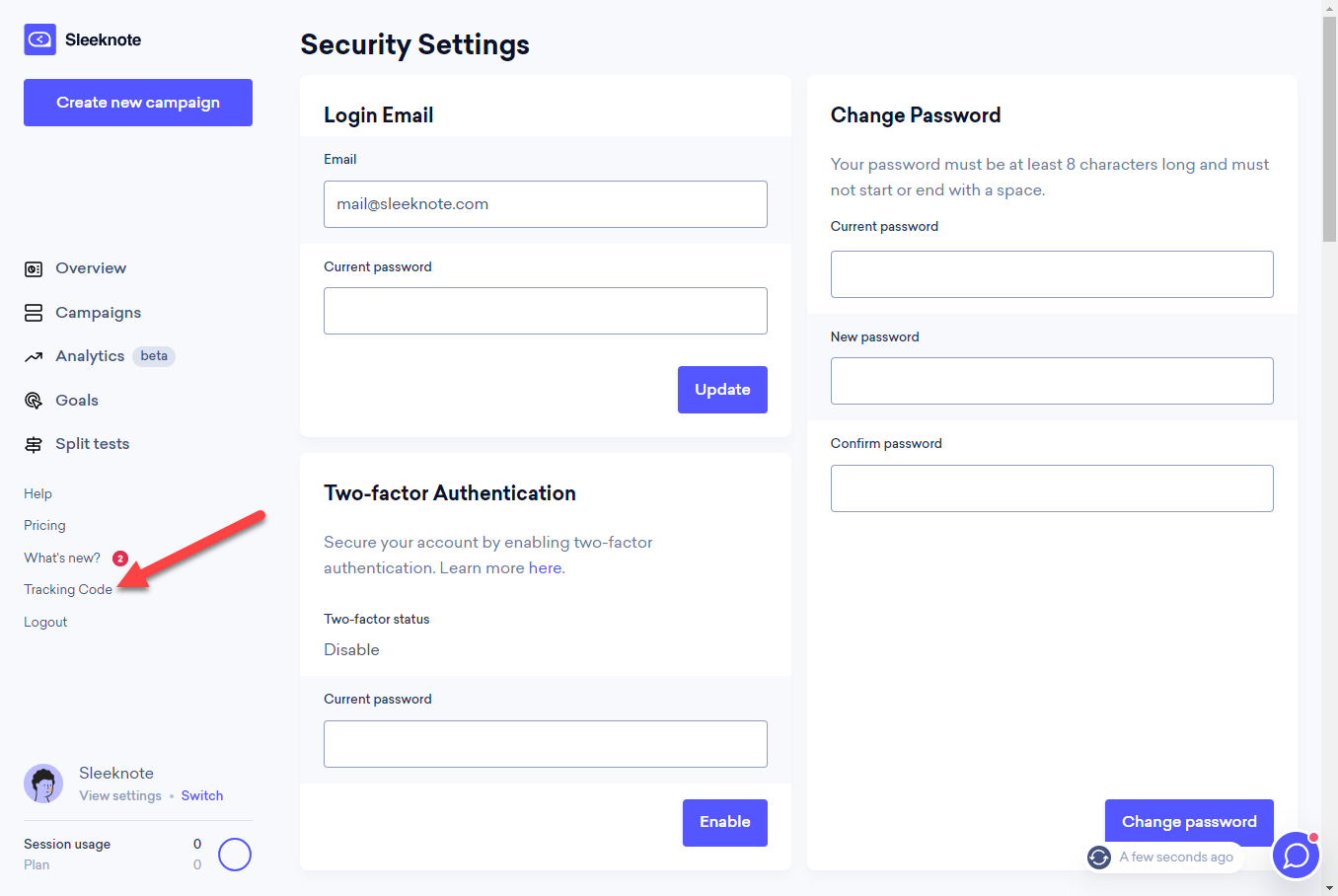
Task: Select the Goals target icon
Action: coord(34,400)
